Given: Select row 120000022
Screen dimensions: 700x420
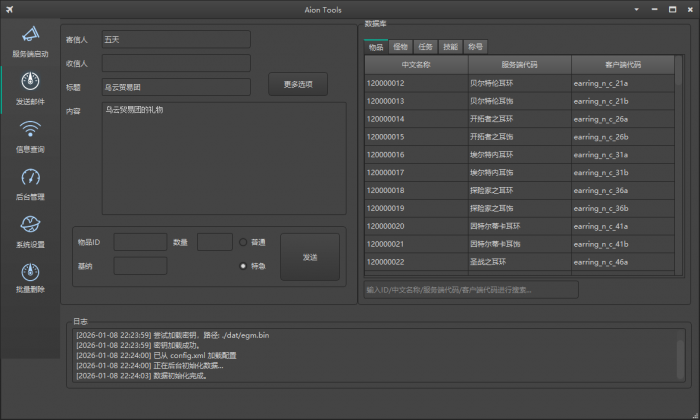Looking at the screenshot, I should (x=519, y=262).
